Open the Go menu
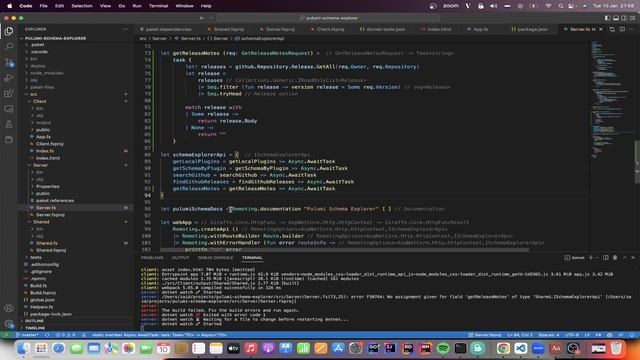The image size is (640, 360). [x=122, y=6]
